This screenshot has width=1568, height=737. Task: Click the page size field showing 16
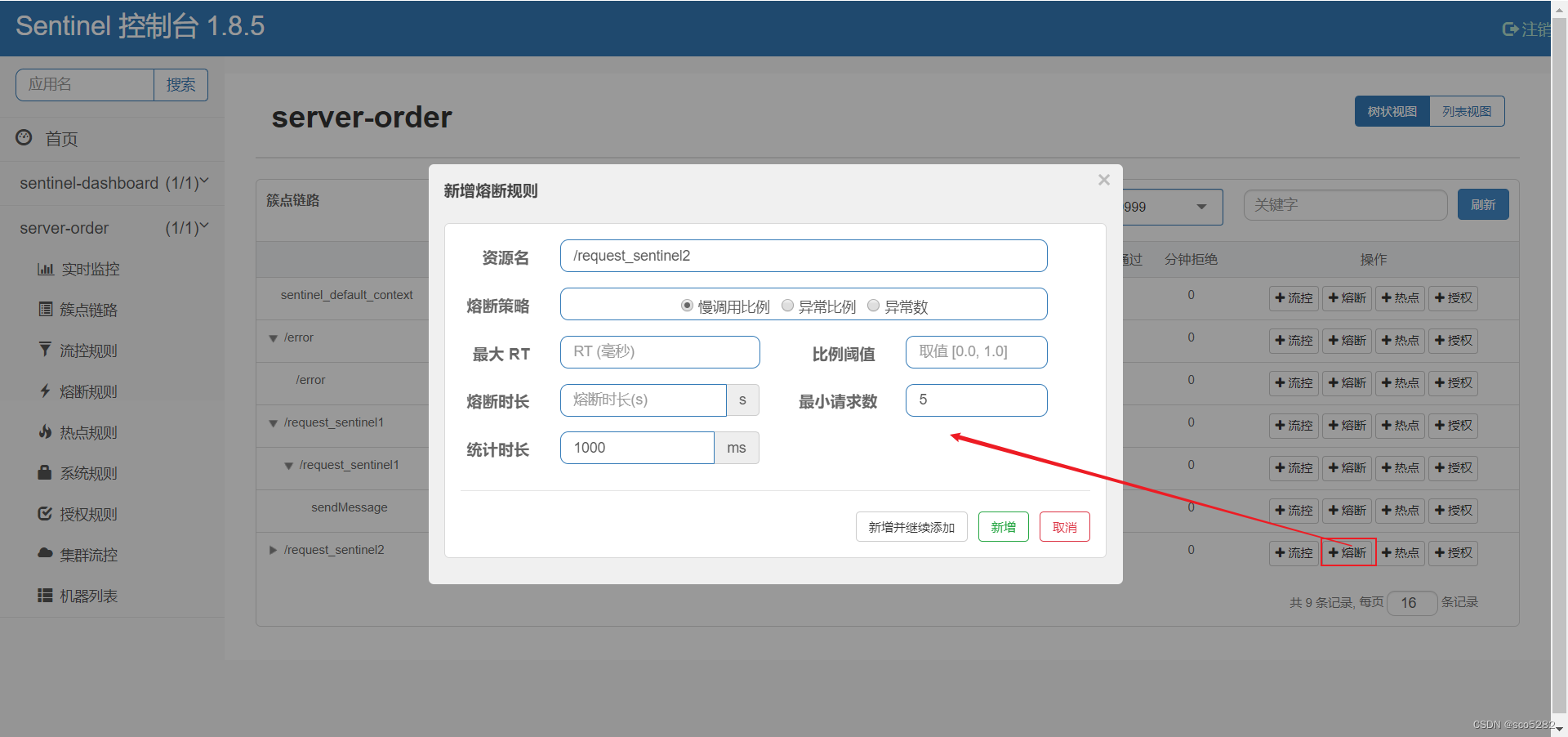(1412, 603)
